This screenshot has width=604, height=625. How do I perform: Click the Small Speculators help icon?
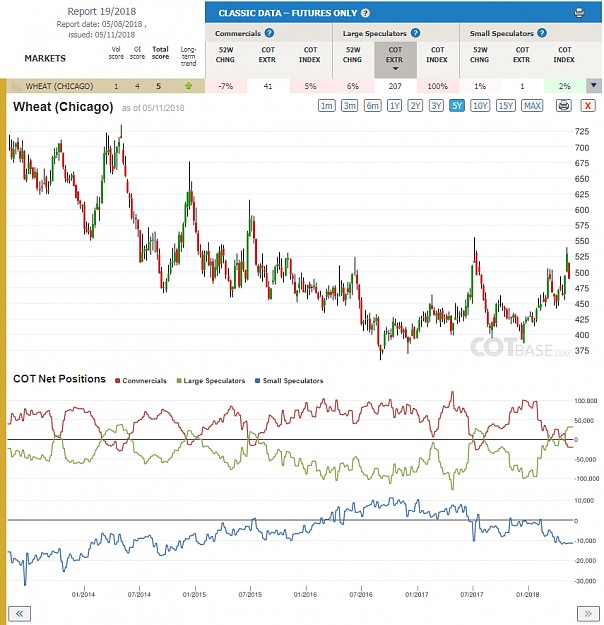click(542, 33)
